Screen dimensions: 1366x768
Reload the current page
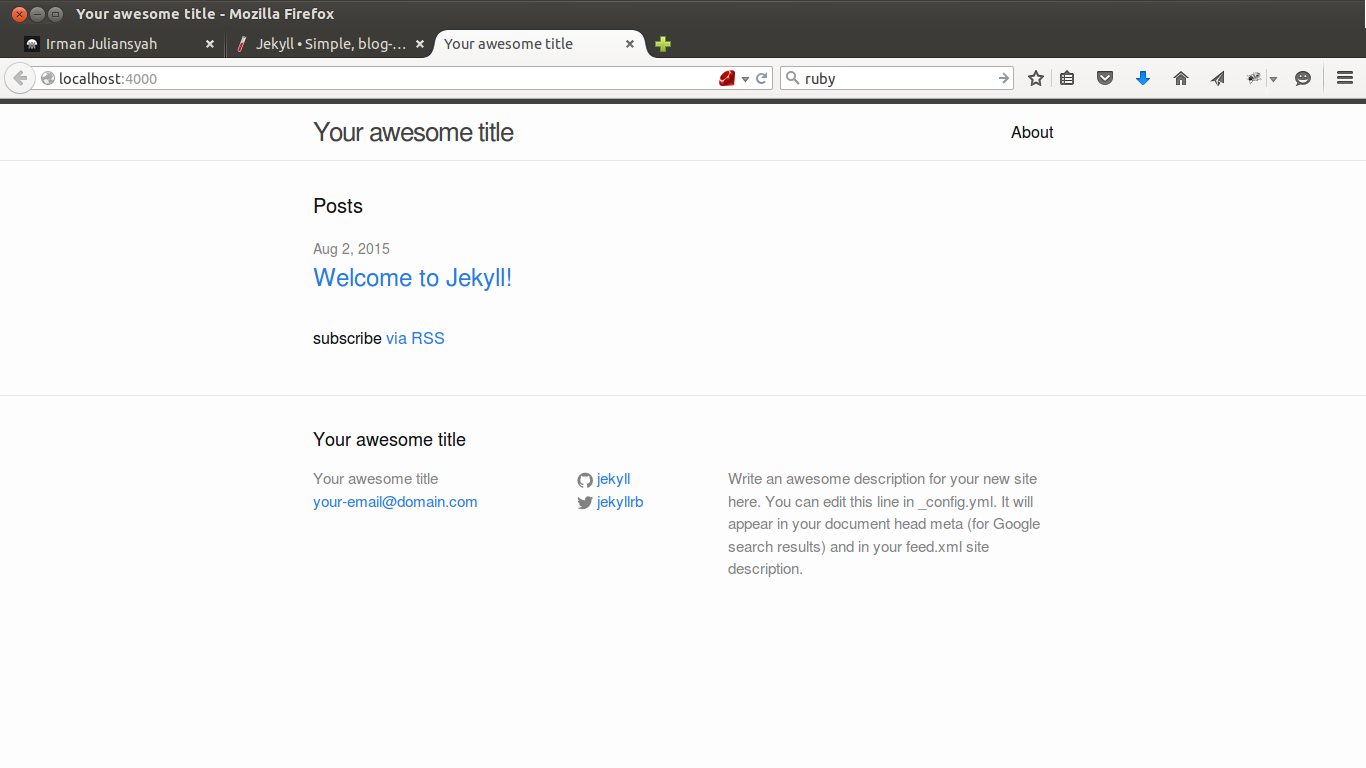click(x=762, y=78)
